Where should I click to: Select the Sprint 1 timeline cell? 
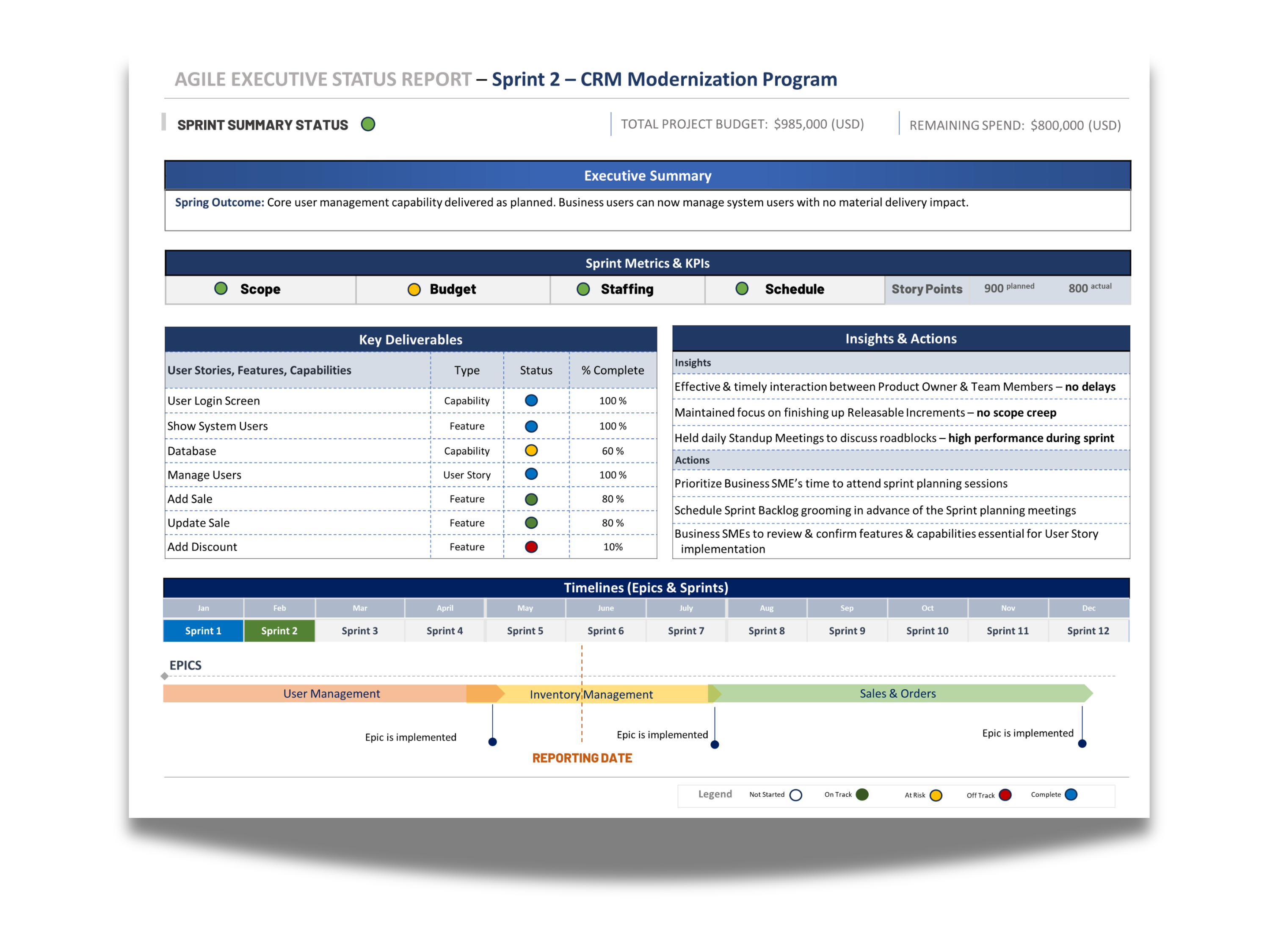[203, 631]
